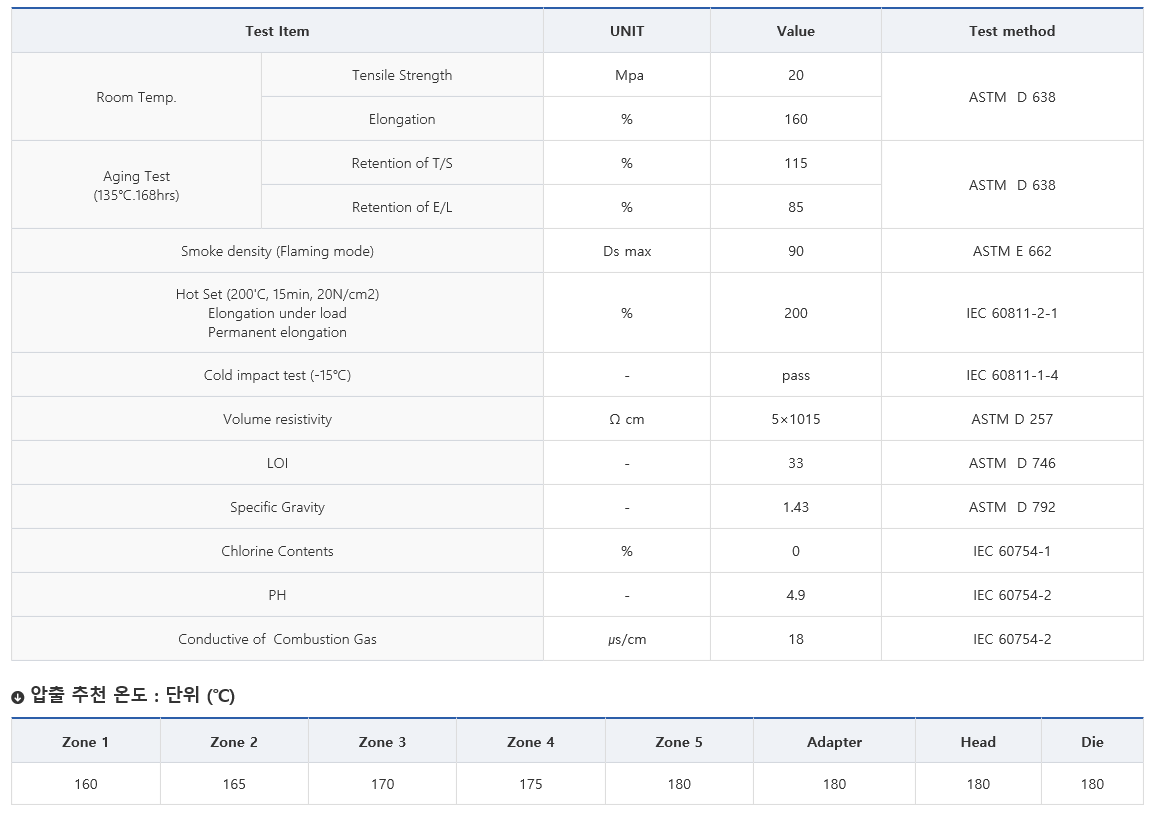The height and width of the screenshot is (816, 1159).
Task: Click the Test method column header
Action: point(1012,31)
